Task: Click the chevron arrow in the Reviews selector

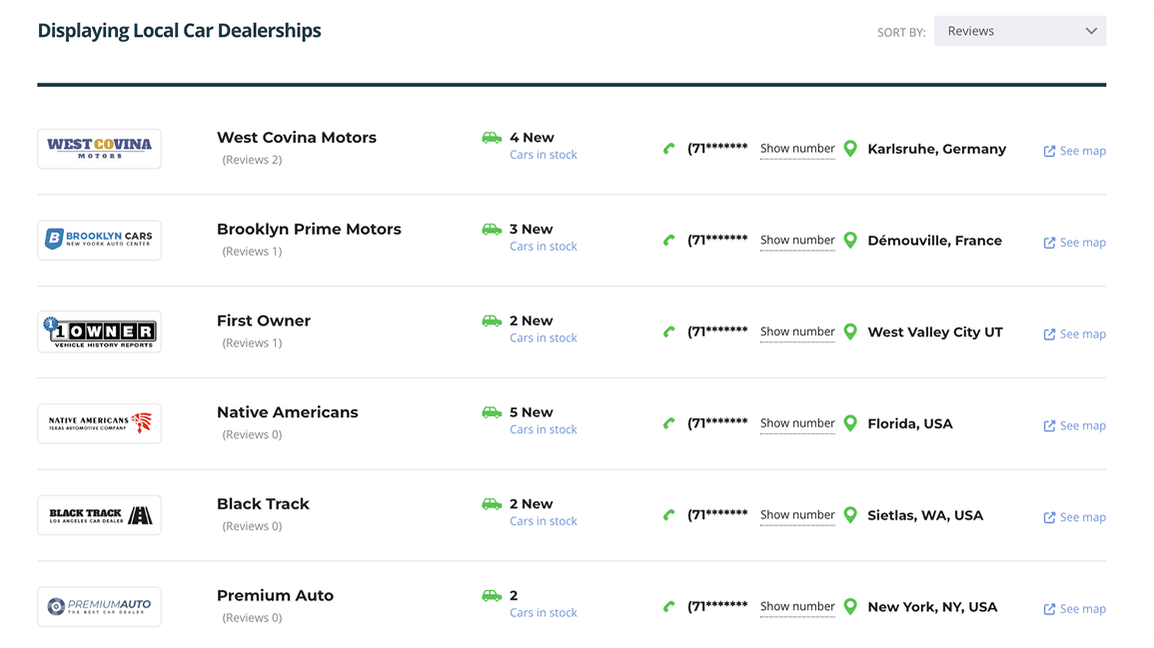Action: click(x=1090, y=30)
